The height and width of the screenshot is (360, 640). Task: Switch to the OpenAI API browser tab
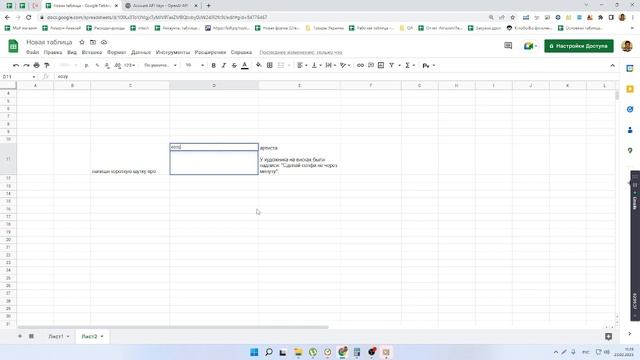click(x=161, y=6)
